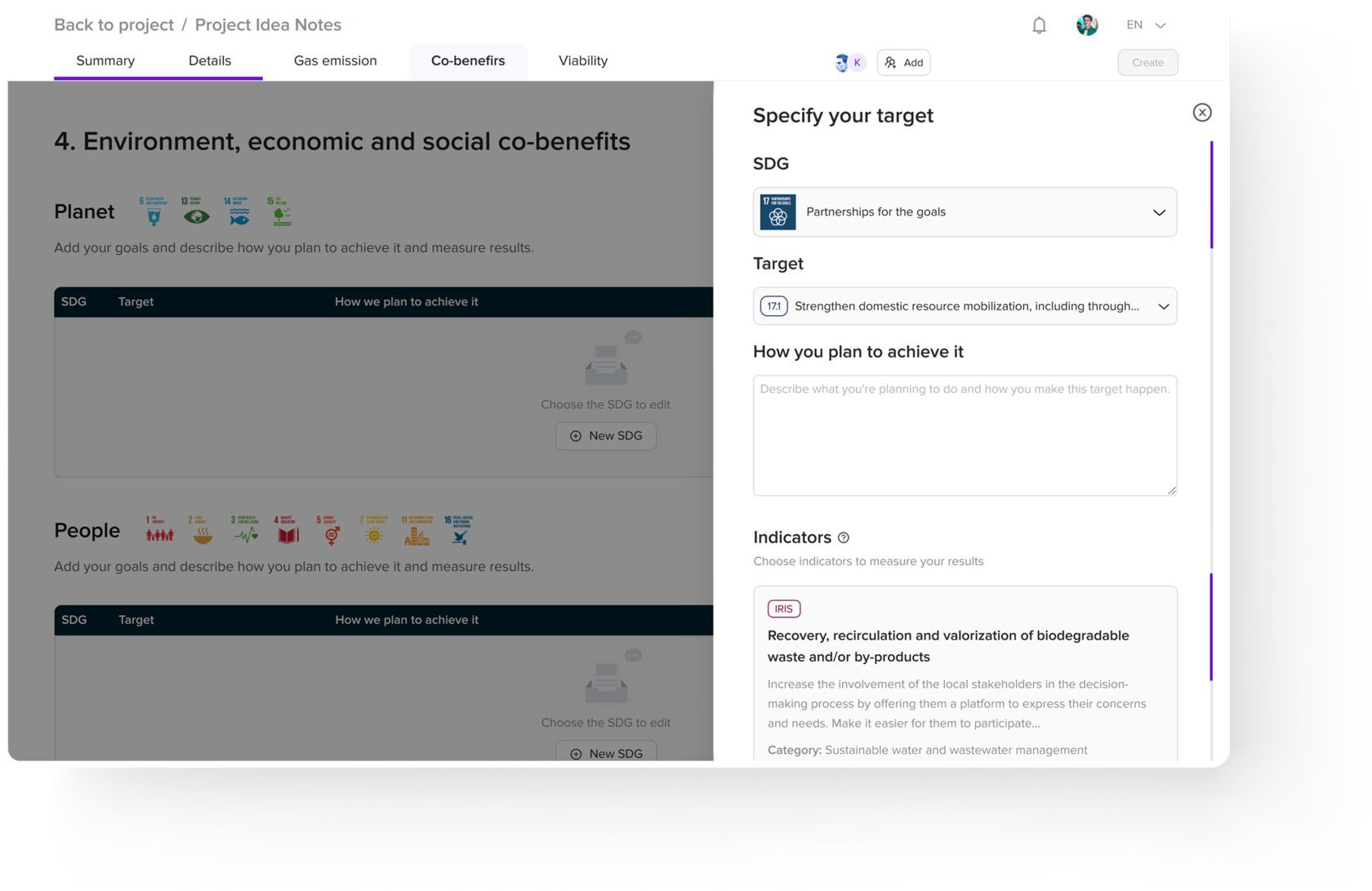Screen dimensions: 1372x891
Task: Click SDG 3 good health heartbeat icon
Action: [245, 530]
